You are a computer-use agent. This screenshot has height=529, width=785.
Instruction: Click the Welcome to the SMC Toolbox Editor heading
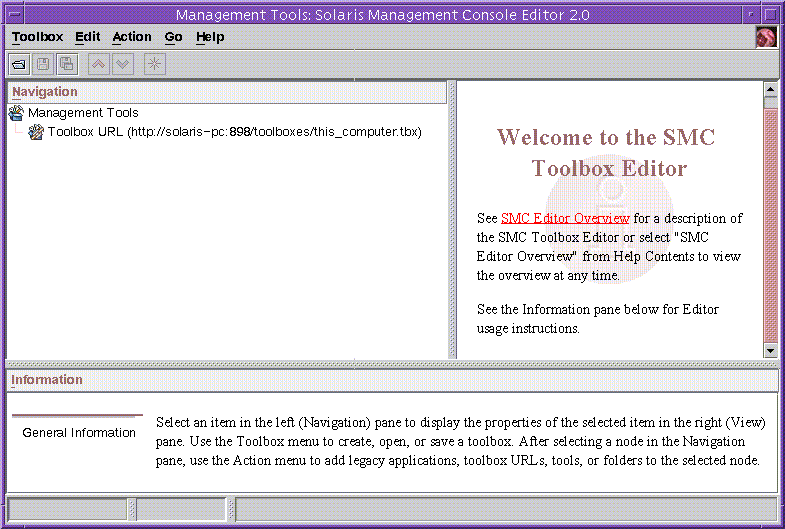pyautogui.click(x=607, y=153)
